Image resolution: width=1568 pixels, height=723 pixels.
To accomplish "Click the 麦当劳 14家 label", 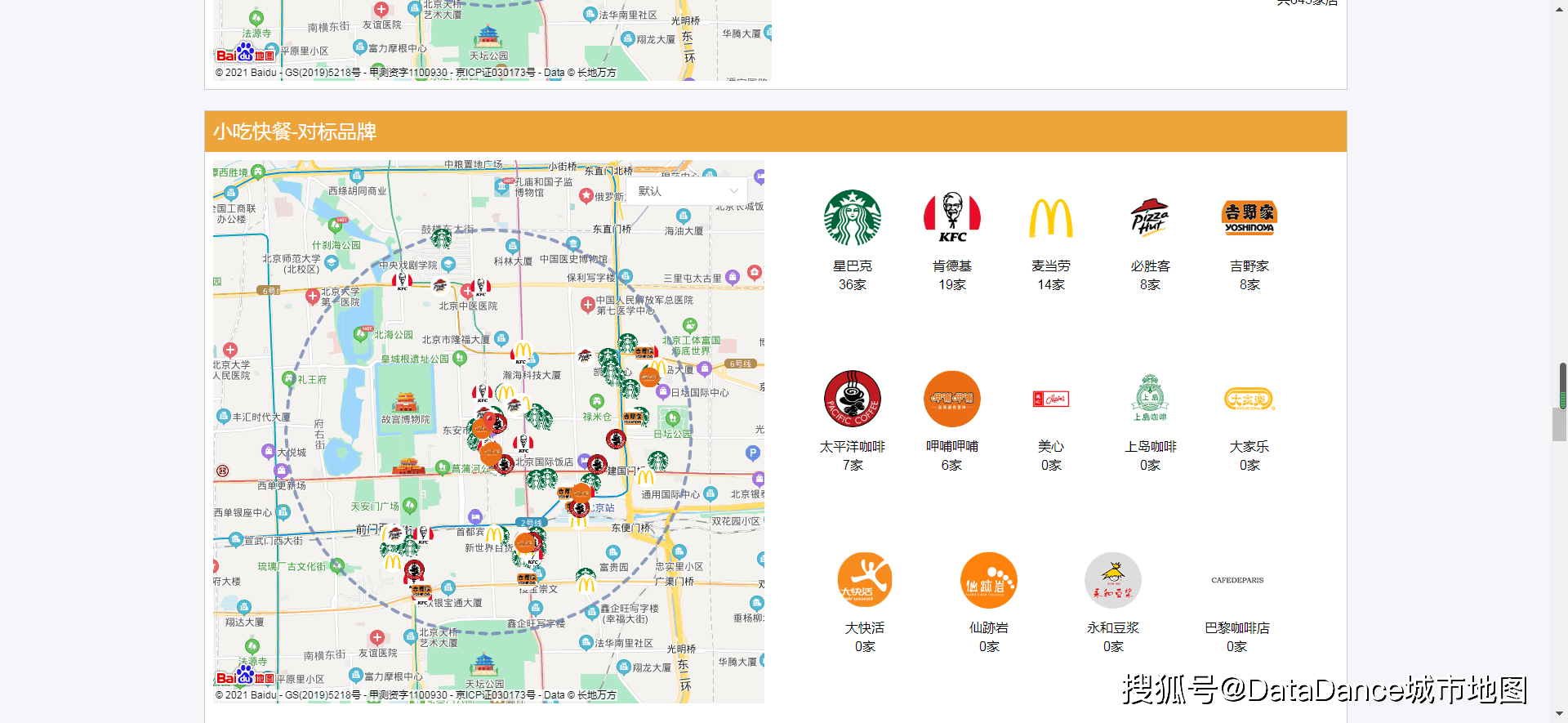I will [x=1051, y=275].
